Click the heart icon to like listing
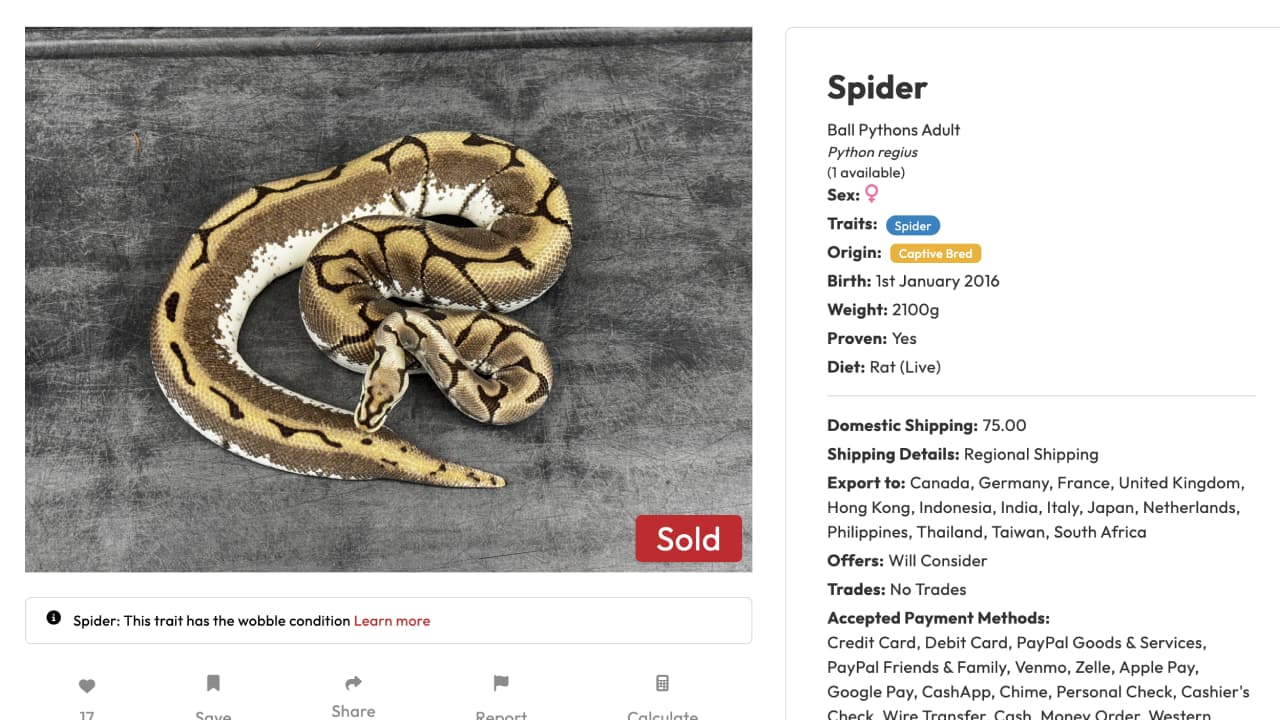 [x=87, y=686]
